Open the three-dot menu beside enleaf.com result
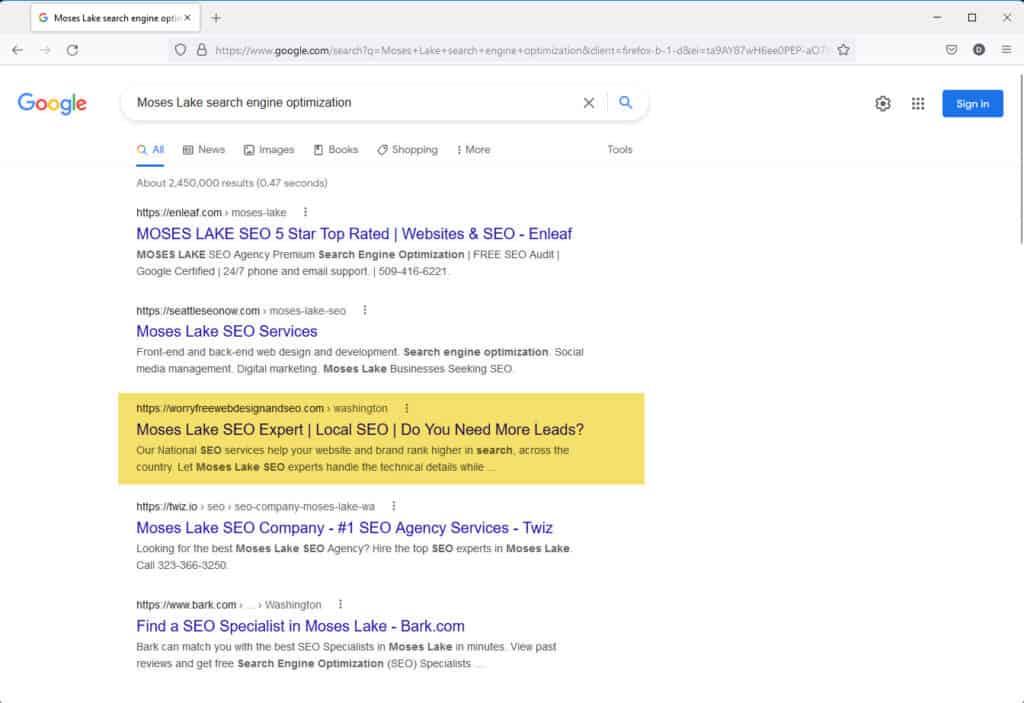Image resolution: width=1024 pixels, height=703 pixels. (x=305, y=212)
